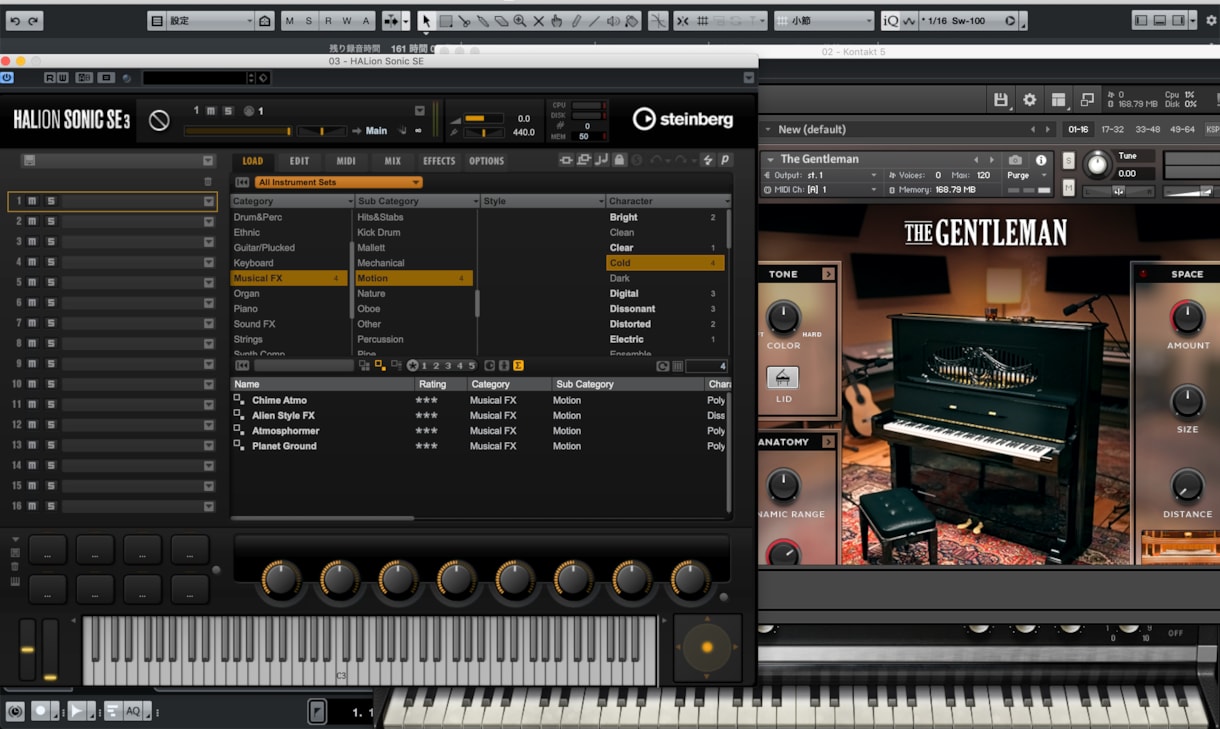1220x729 pixels.
Task: Open Kontakt save files menu
Action: (x=1001, y=99)
